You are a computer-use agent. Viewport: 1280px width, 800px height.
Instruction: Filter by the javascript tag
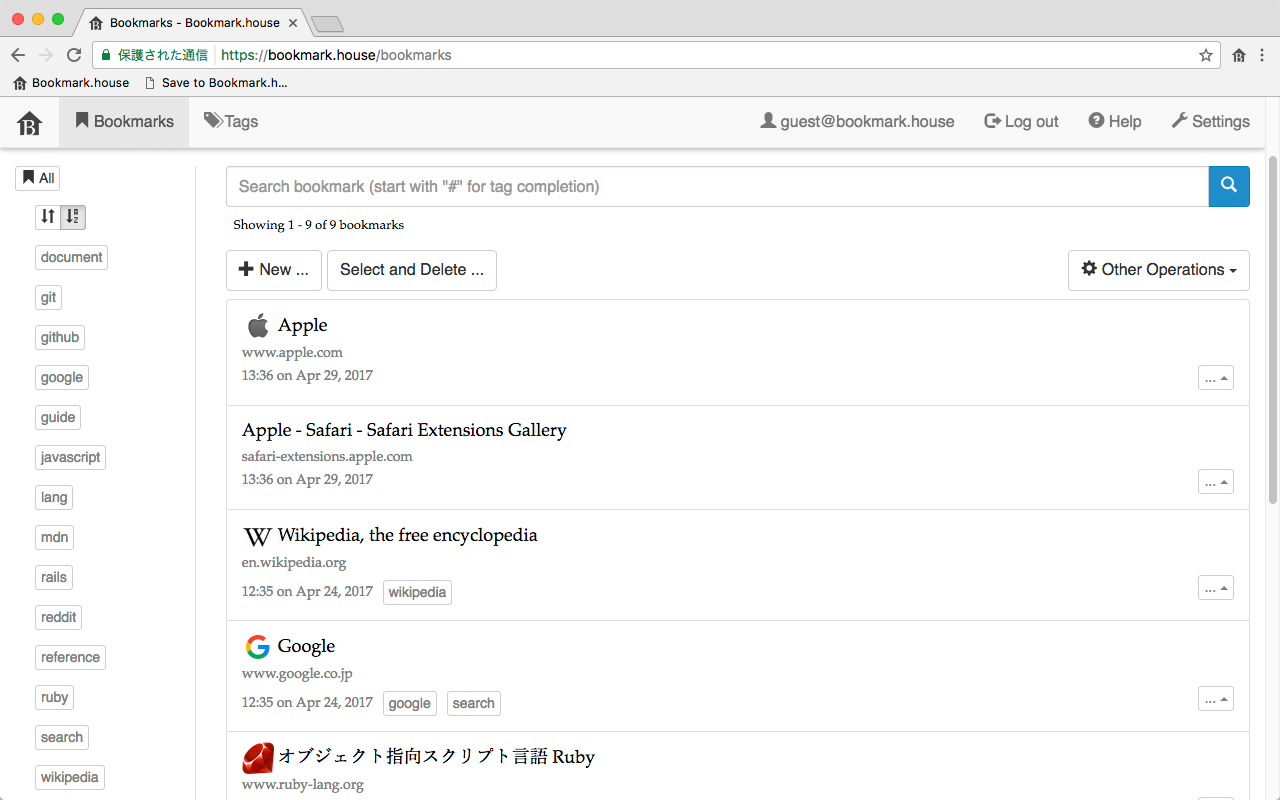(70, 457)
